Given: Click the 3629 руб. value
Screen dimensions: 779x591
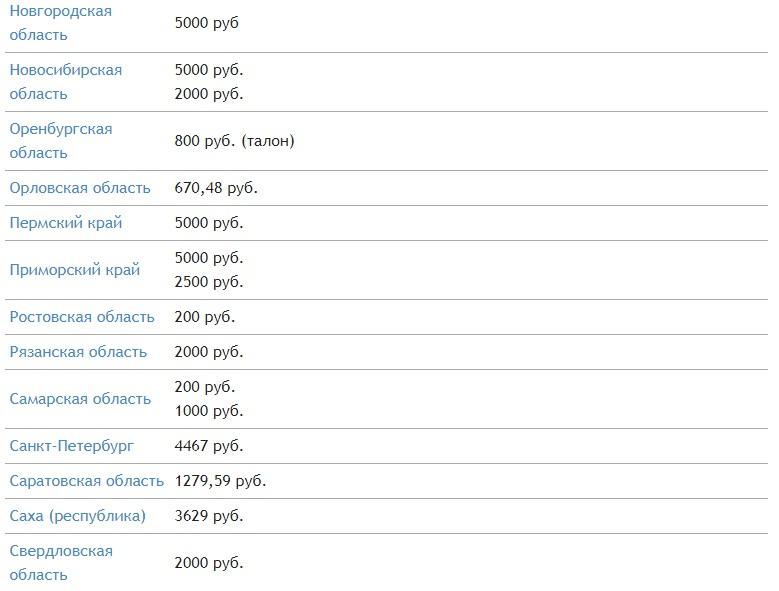Looking at the screenshot, I should click(x=208, y=516).
